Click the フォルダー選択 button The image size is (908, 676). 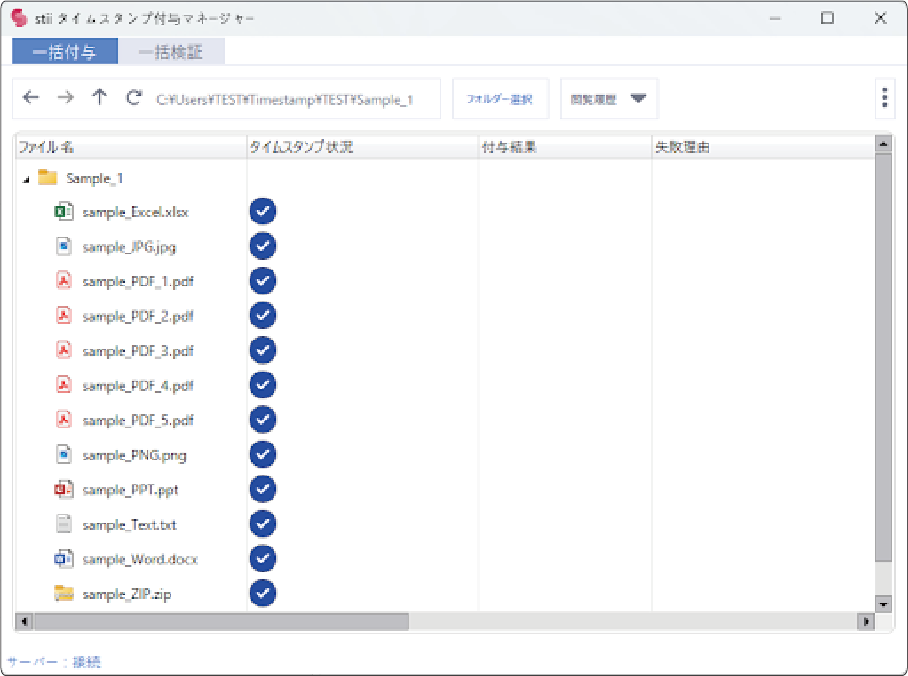[x=500, y=99]
